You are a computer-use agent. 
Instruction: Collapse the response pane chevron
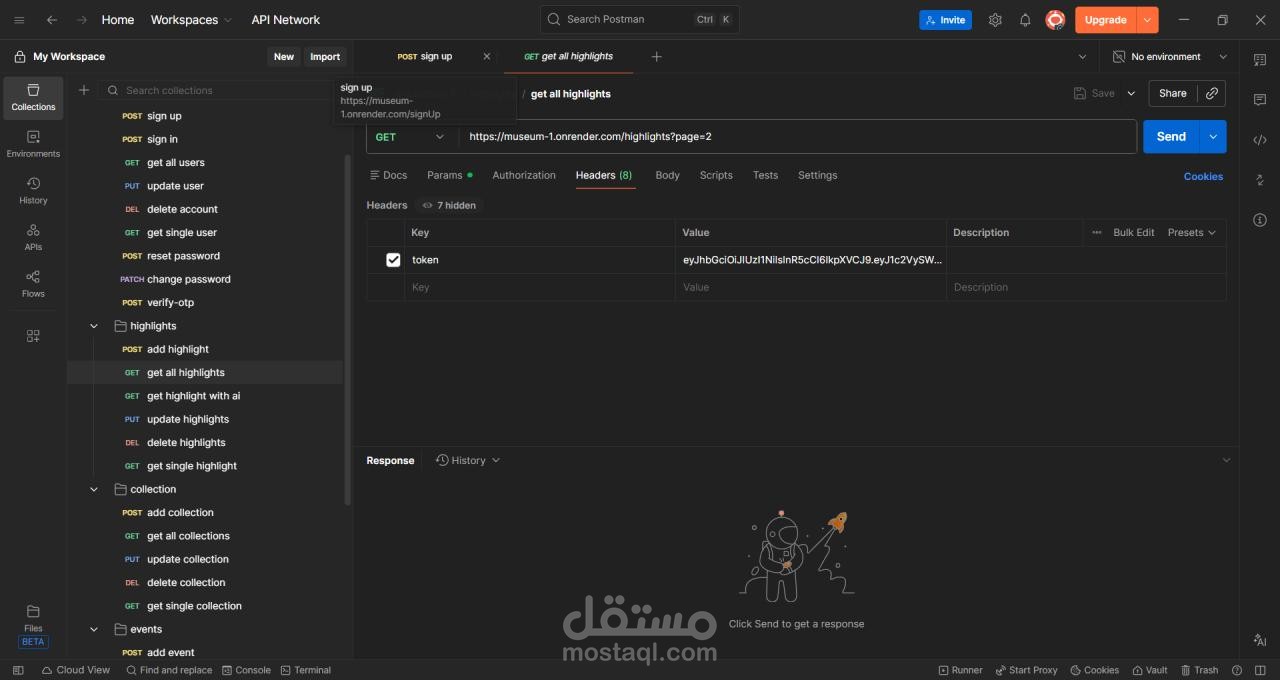pyautogui.click(x=1226, y=460)
